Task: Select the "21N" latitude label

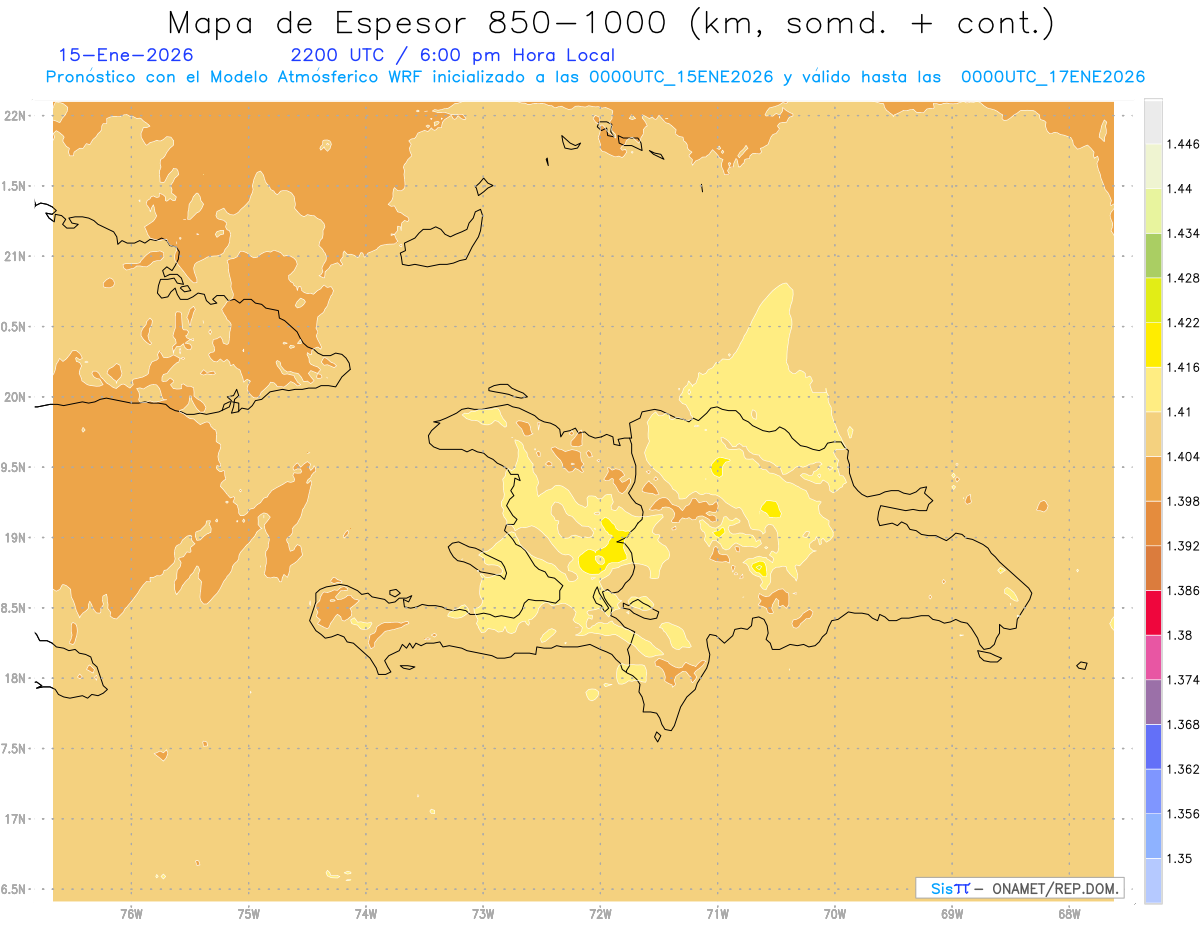Action: (x=17, y=257)
